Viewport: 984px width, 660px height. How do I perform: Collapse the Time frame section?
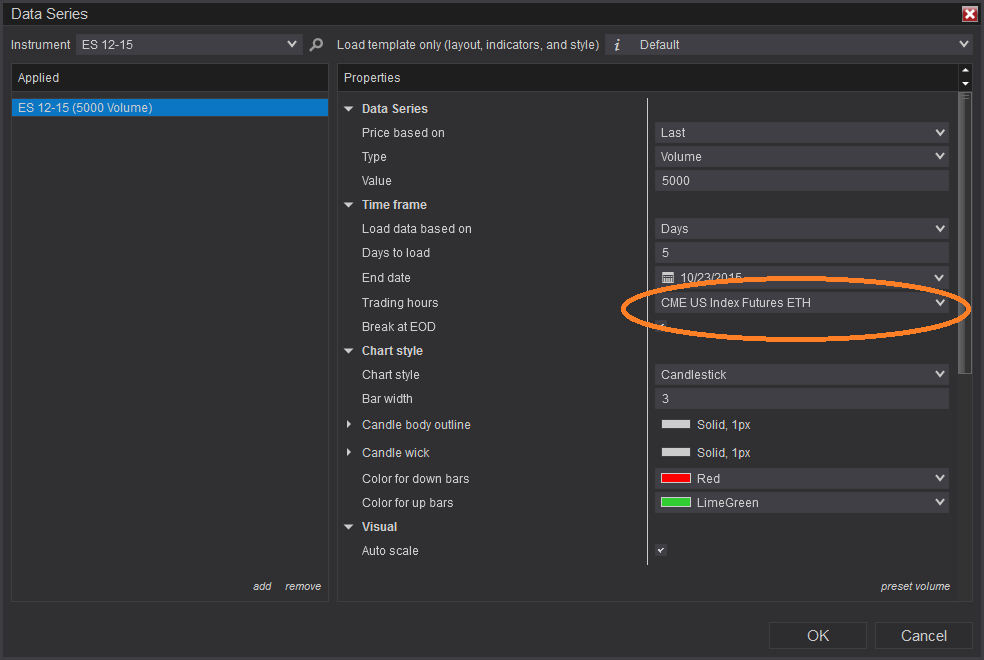click(x=349, y=205)
